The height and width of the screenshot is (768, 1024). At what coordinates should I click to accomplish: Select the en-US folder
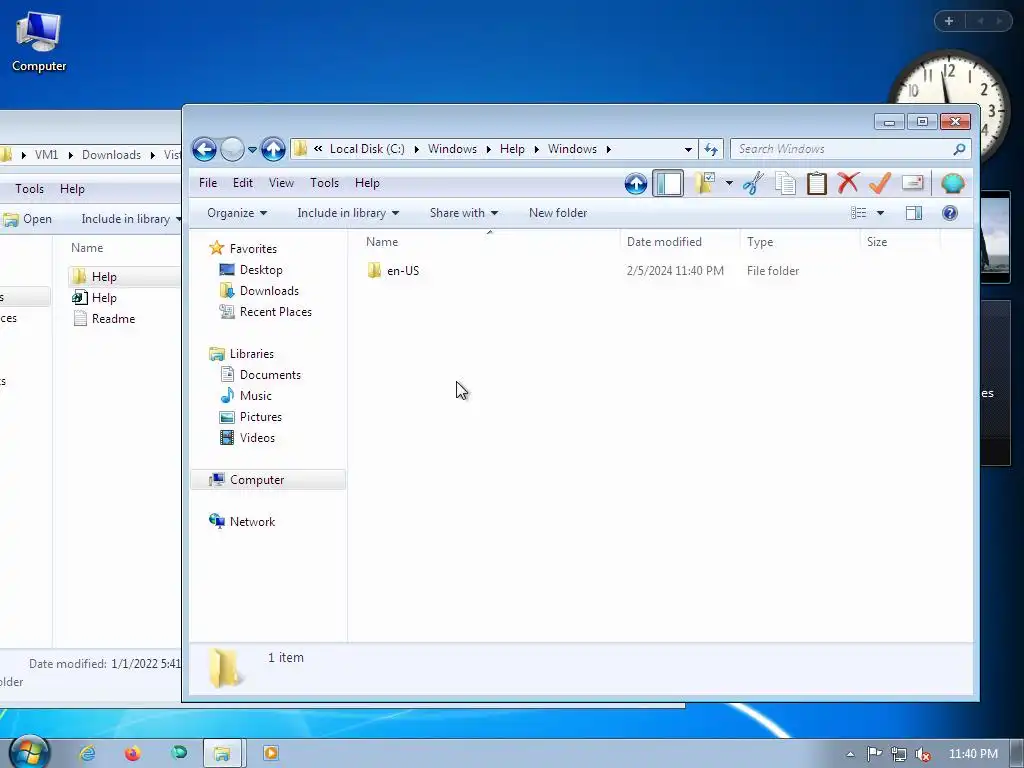(x=394, y=271)
